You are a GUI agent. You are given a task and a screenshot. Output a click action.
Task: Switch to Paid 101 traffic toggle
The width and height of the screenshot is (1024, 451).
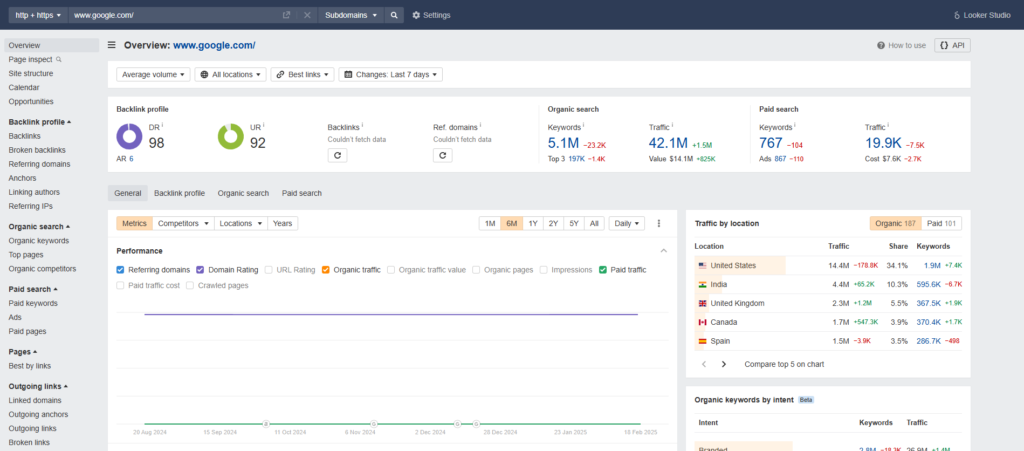942,223
